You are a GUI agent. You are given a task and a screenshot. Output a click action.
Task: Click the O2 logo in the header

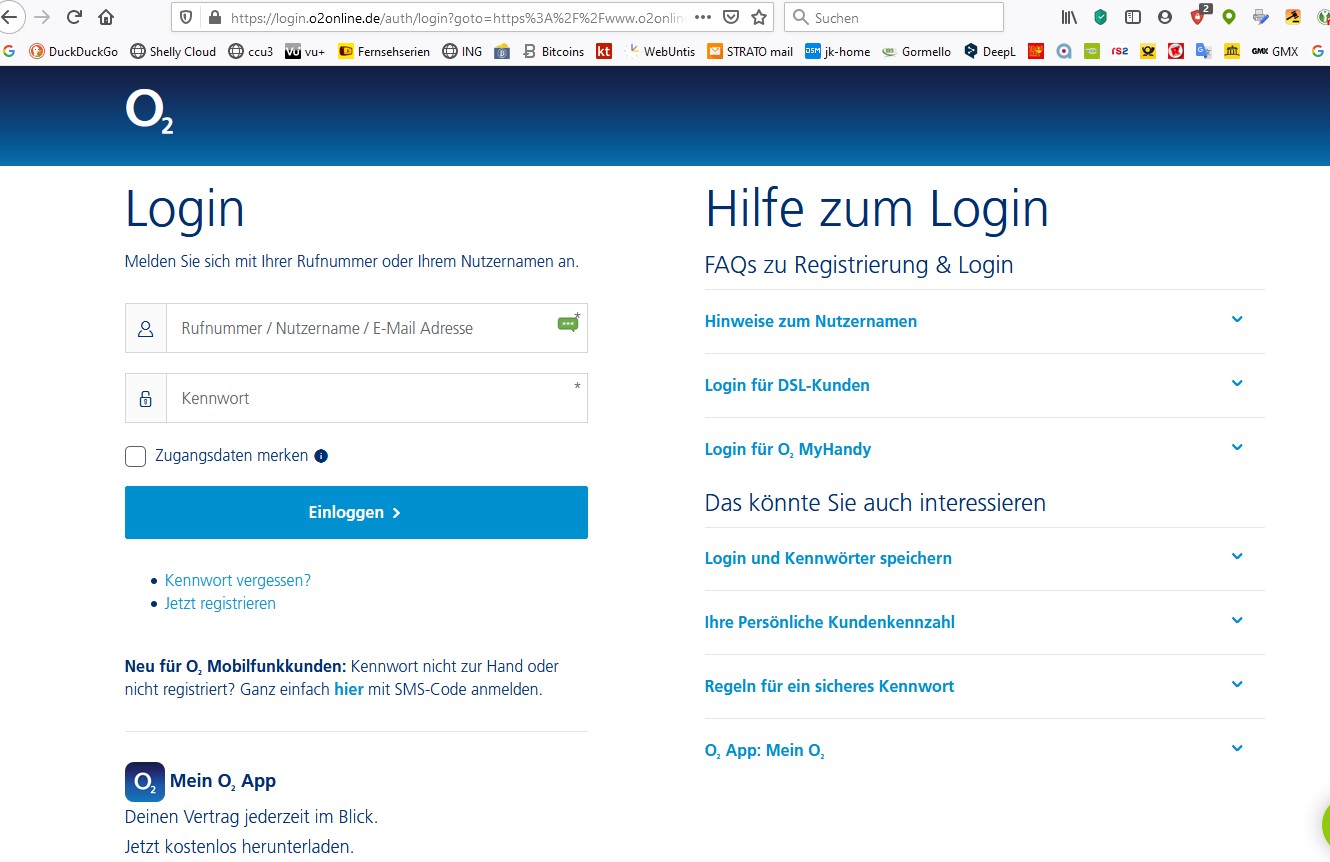148,115
